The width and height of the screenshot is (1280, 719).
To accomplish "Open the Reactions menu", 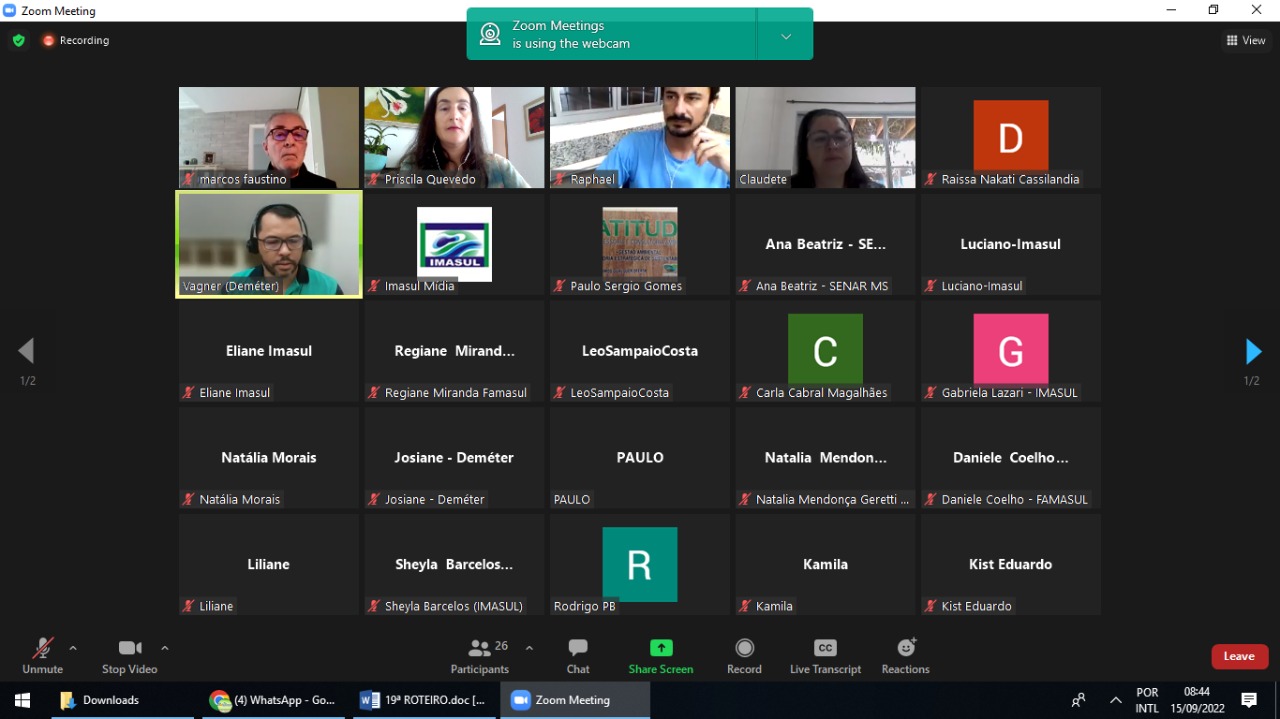I will click(x=905, y=655).
